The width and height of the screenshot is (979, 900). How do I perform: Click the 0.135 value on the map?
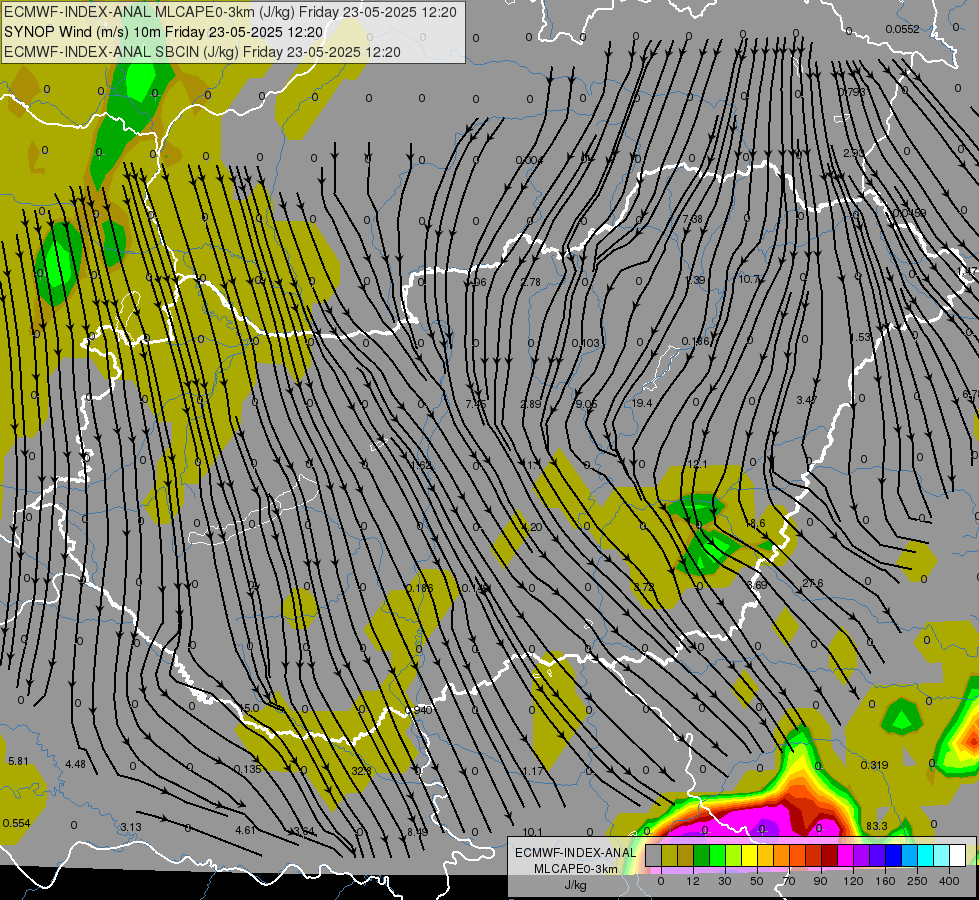pyautogui.click(x=247, y=769)
